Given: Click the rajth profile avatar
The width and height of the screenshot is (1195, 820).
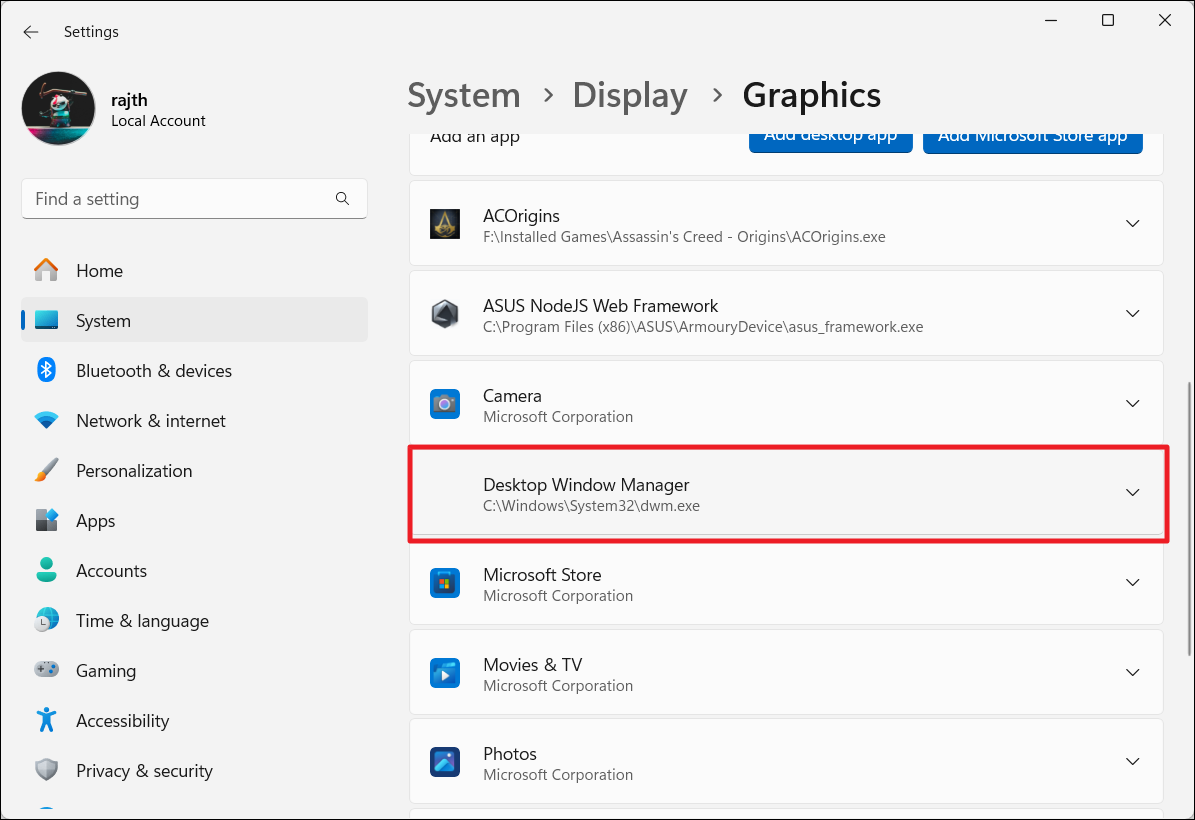Looking at the screenshot, I should coord(59,109).
